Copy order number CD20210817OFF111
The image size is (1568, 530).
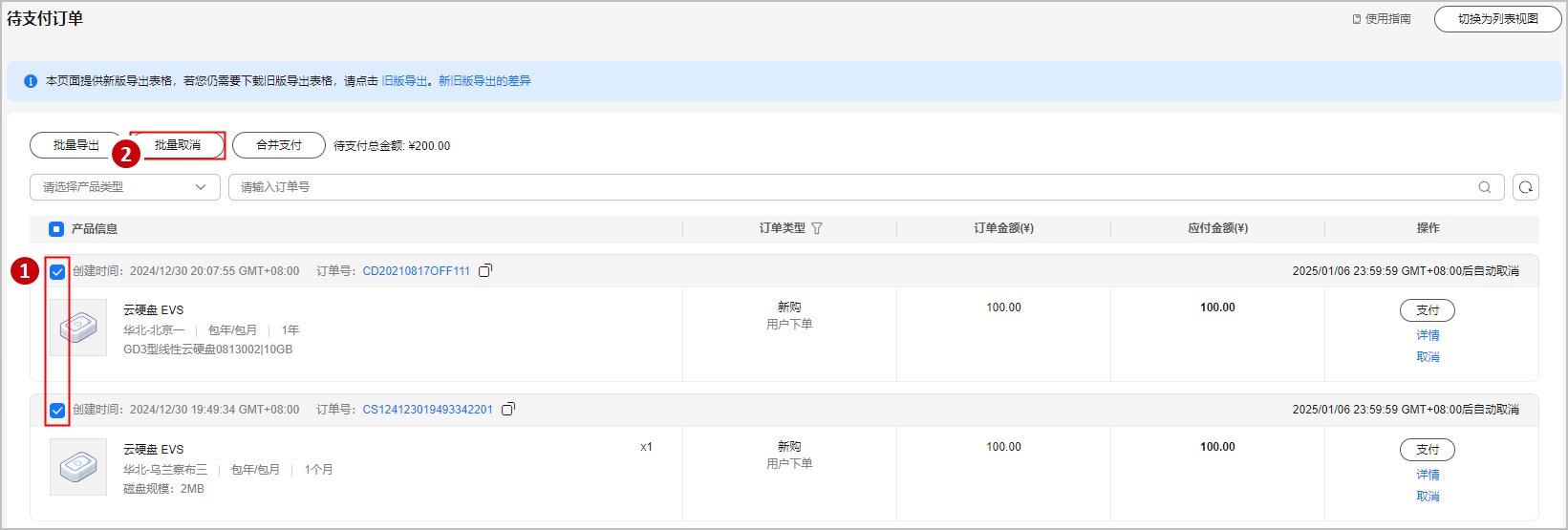point(485,271)
